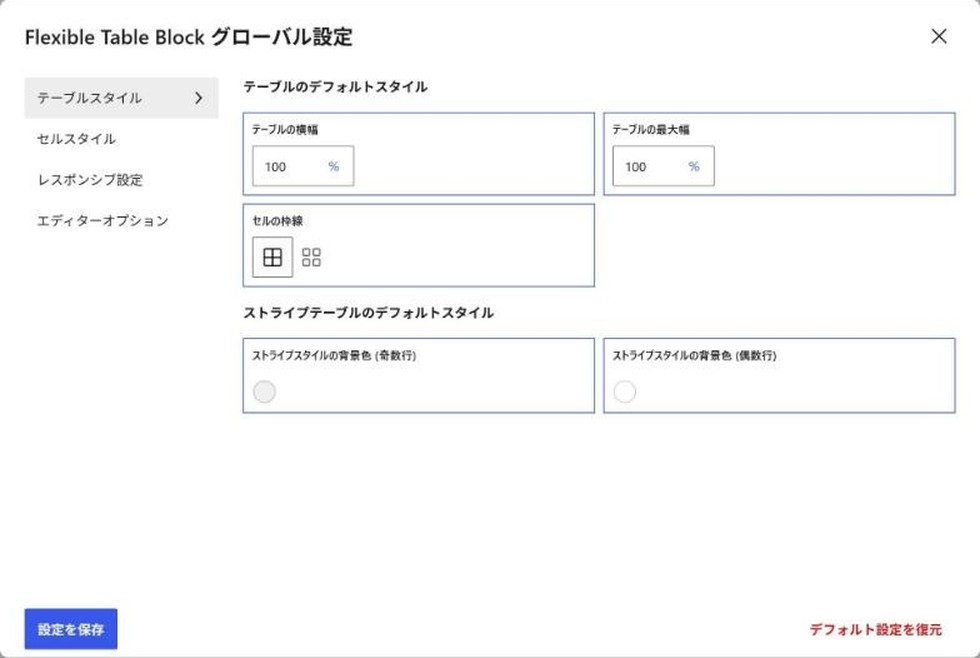Click the テーブルのデフォルトスタイル heading

[336, 87]
